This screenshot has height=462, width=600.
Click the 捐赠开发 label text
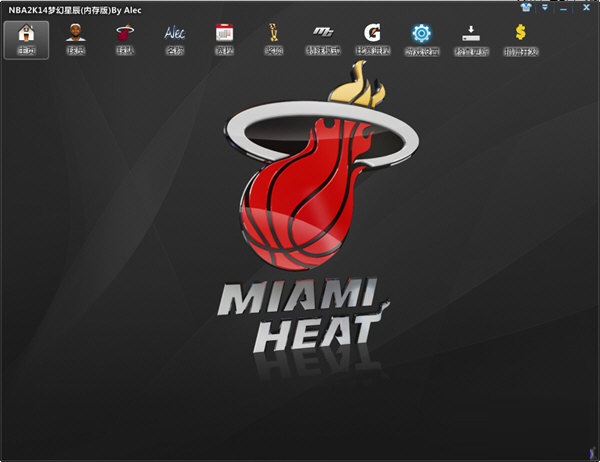[x=520, y=51]
